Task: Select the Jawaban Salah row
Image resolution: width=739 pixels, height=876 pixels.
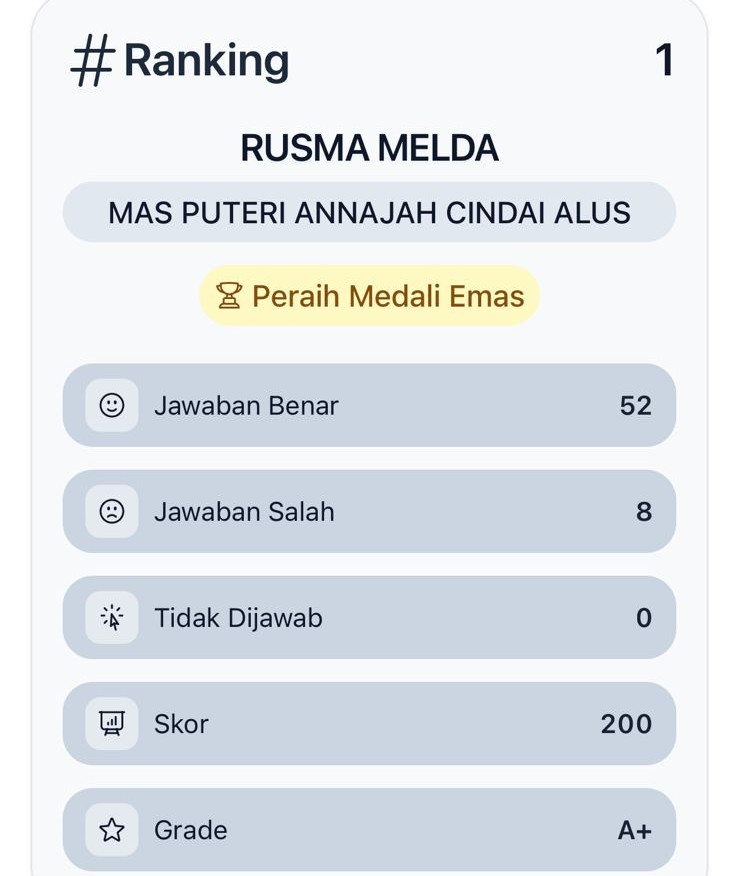Action: coord(369,511)
